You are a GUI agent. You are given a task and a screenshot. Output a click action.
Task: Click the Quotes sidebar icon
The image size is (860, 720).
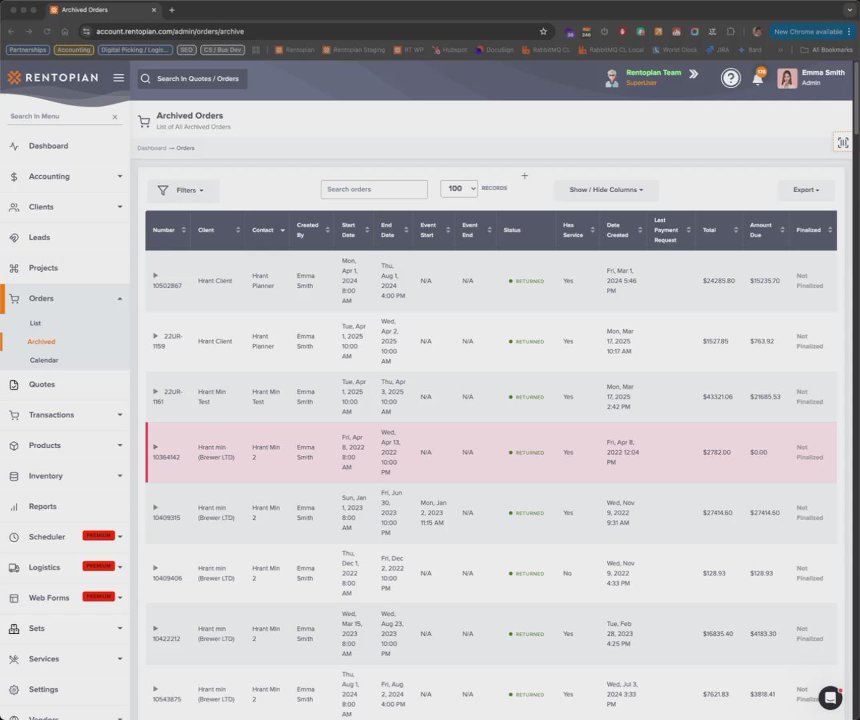coord(14,384)
